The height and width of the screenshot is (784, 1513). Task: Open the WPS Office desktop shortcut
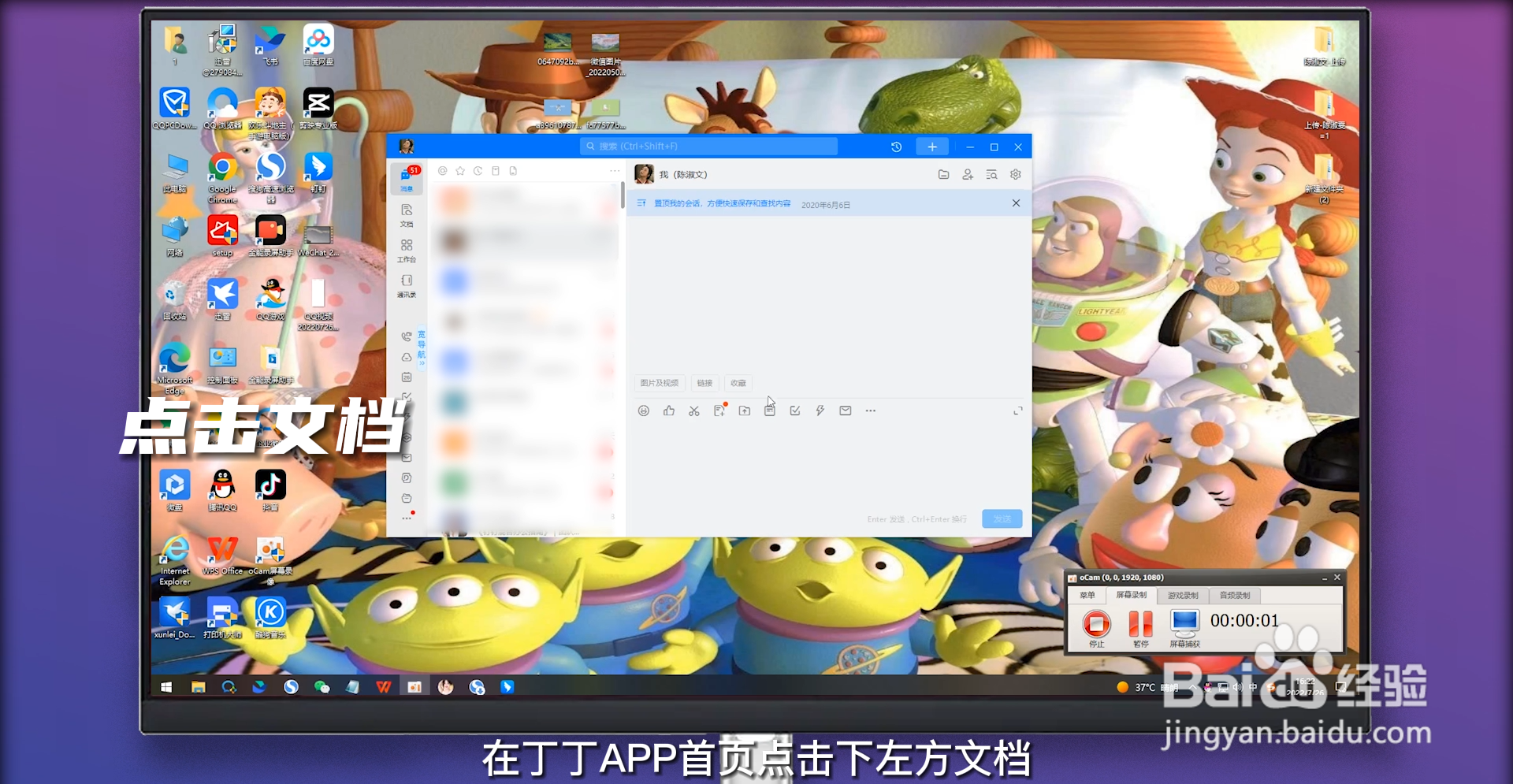click(x=222, y=555)
